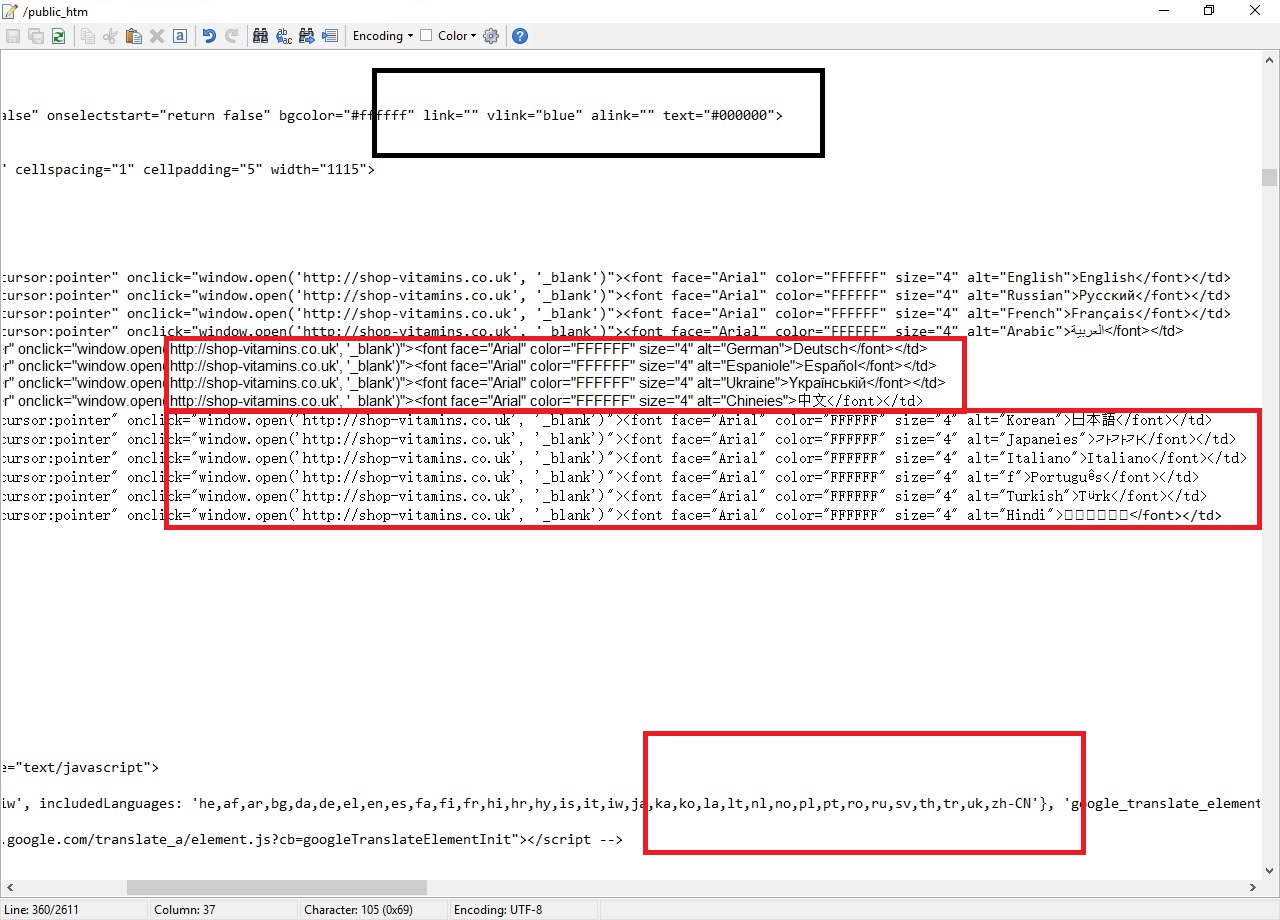Click the Paste clipboard icon
The height and width of the screenshot is (920, 1280).
pyautogui.click(x=134, y=36)
